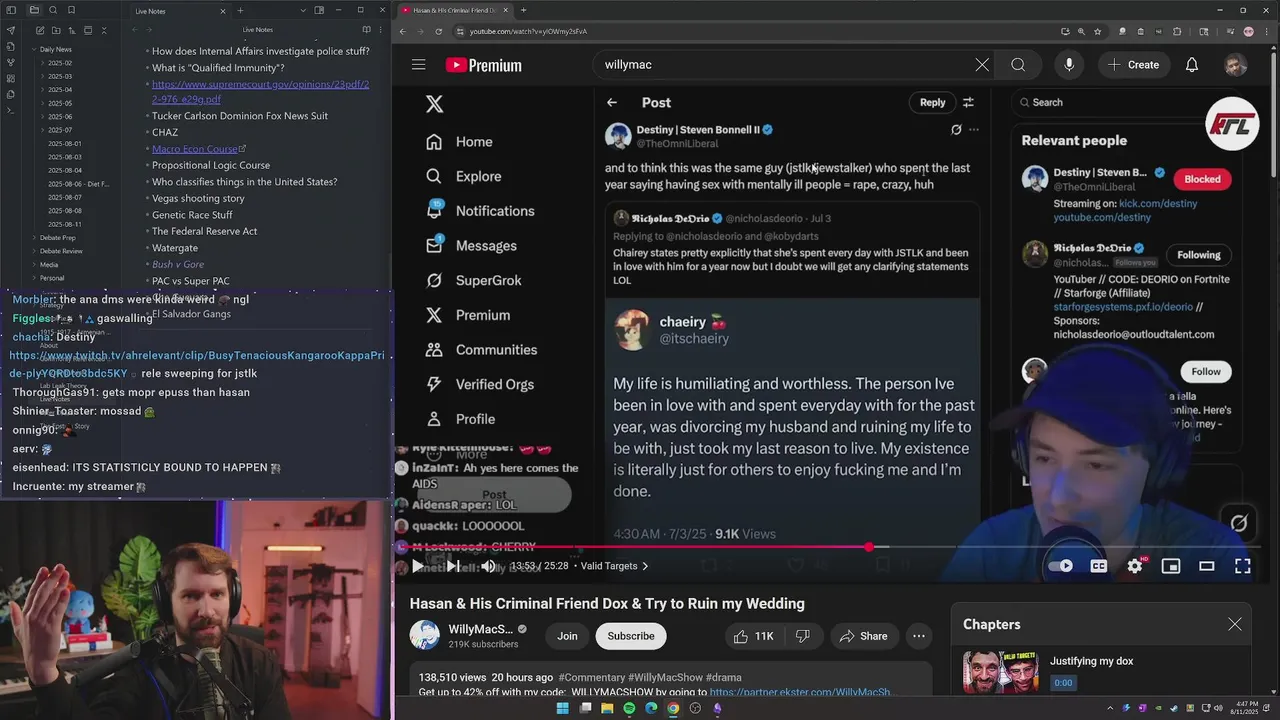The height and width of the screenshot is (720, 1280).
Task: Open the video player settings gear
Action: tap(1135, 566)
